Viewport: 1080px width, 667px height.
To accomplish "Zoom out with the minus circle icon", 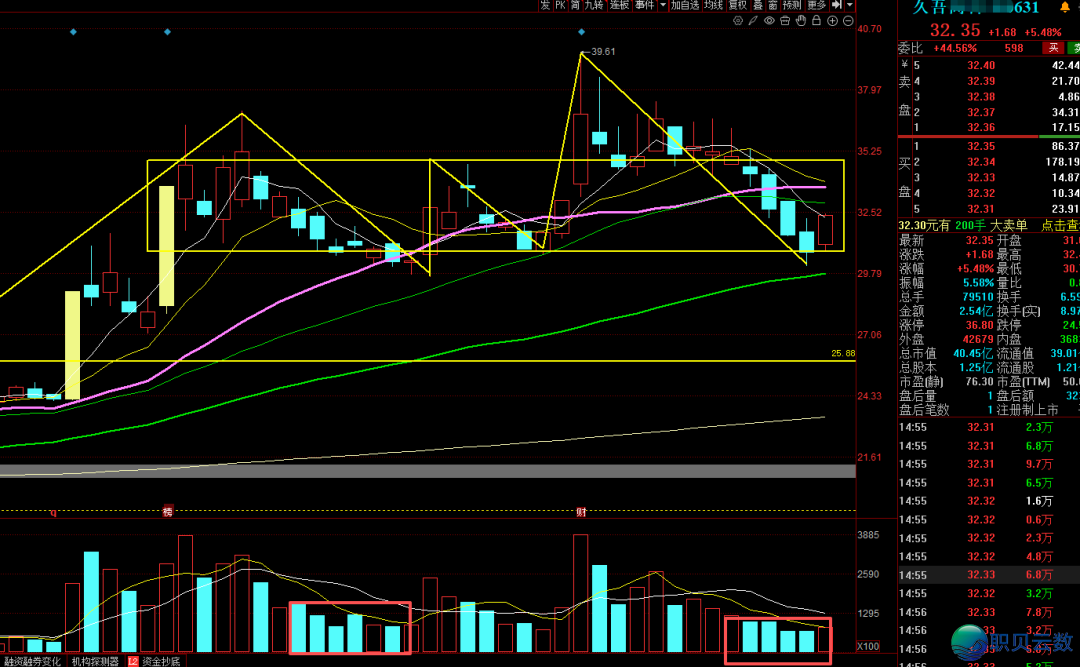I will click(x=848, y=21).
